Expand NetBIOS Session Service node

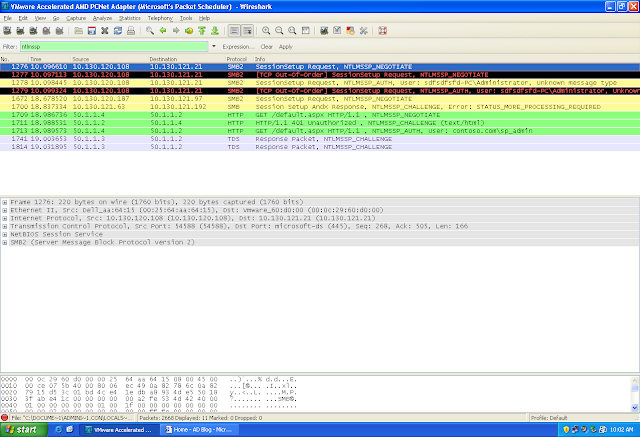coord(4,235)
